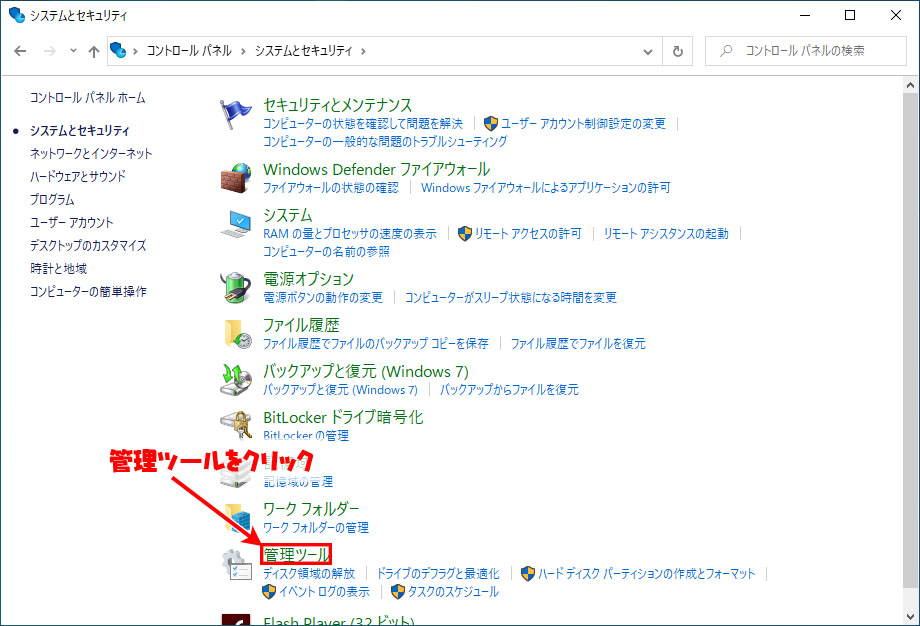The image size is (920, 626).
Task: Click リモート アシスタンスの起動 link
Action: click(666, 234)
